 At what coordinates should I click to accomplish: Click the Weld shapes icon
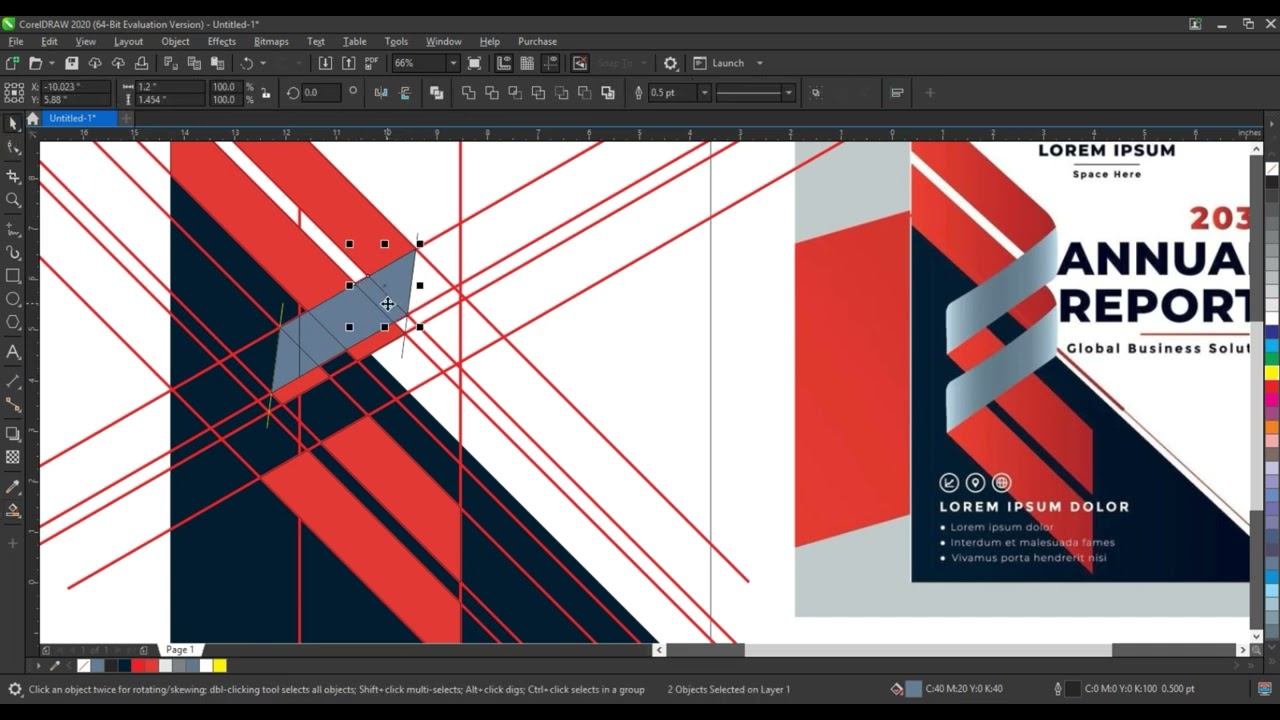point(468,93)
